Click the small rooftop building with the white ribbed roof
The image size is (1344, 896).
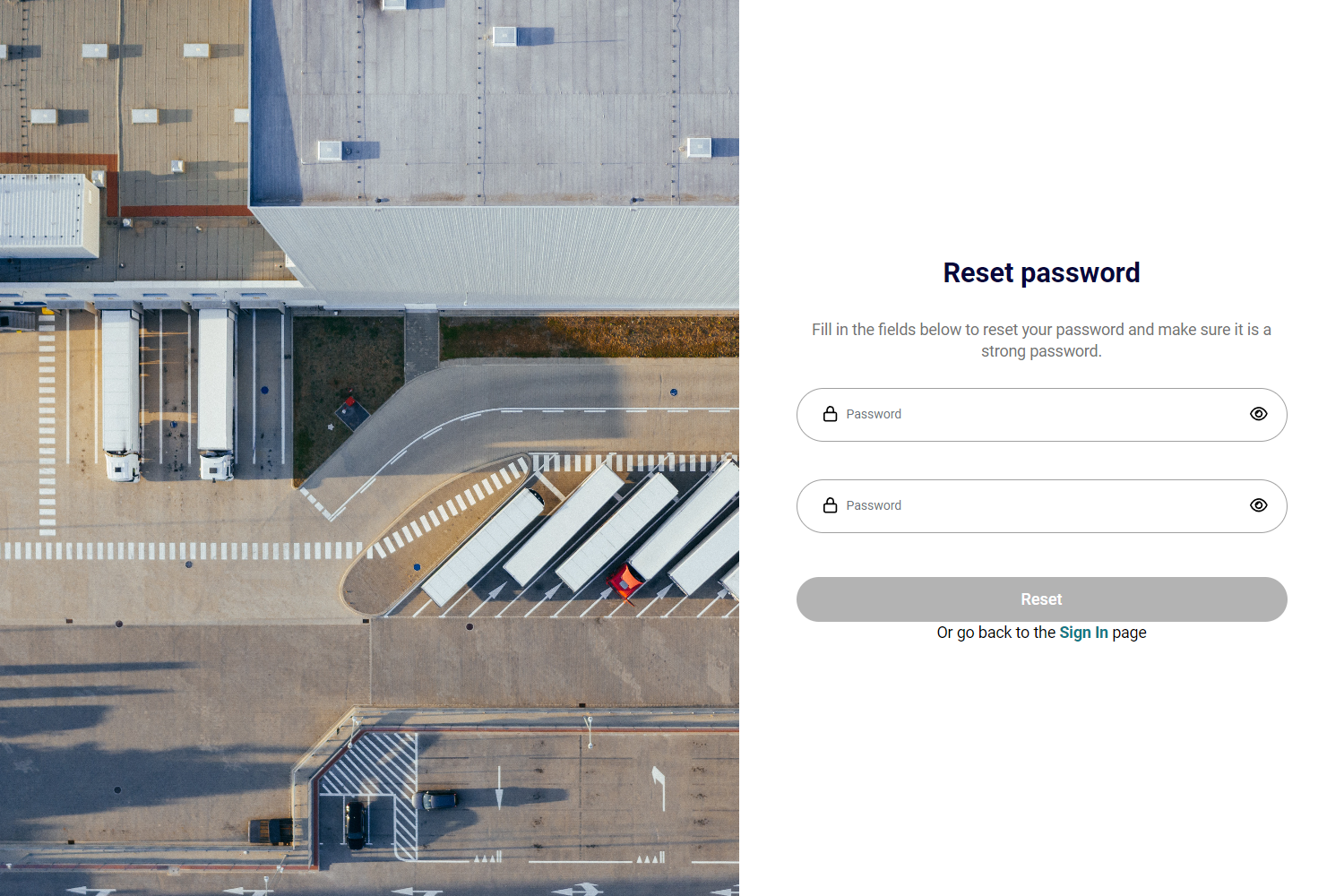tap(48, 215)
